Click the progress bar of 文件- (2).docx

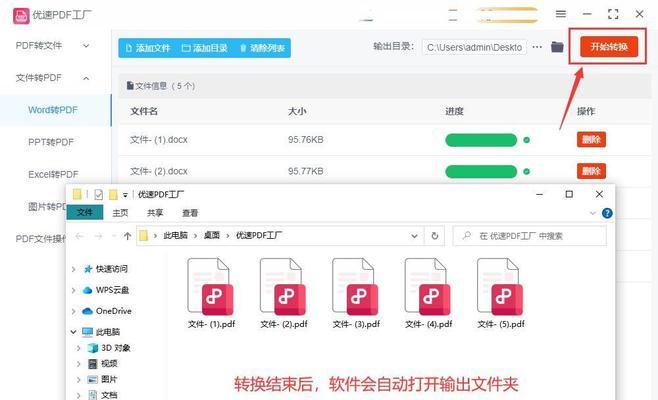pos(481,171)
